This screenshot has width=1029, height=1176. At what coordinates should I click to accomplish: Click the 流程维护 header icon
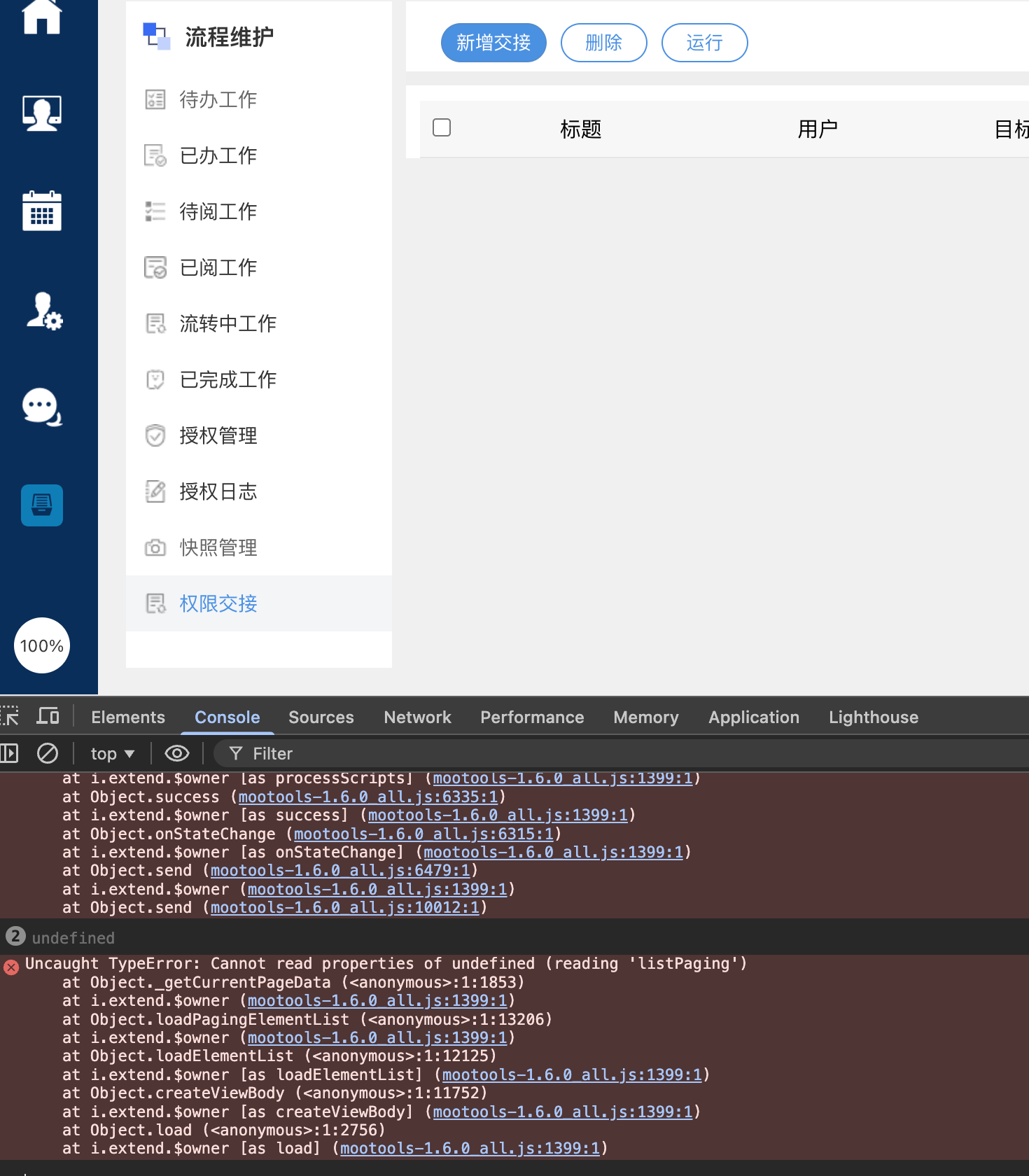point(157,36)
